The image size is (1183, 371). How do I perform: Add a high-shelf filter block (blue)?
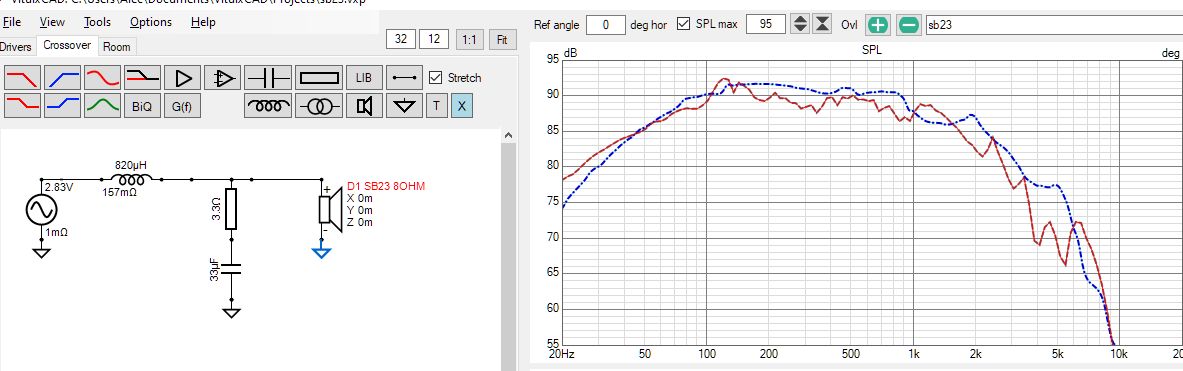click(63, 106)
